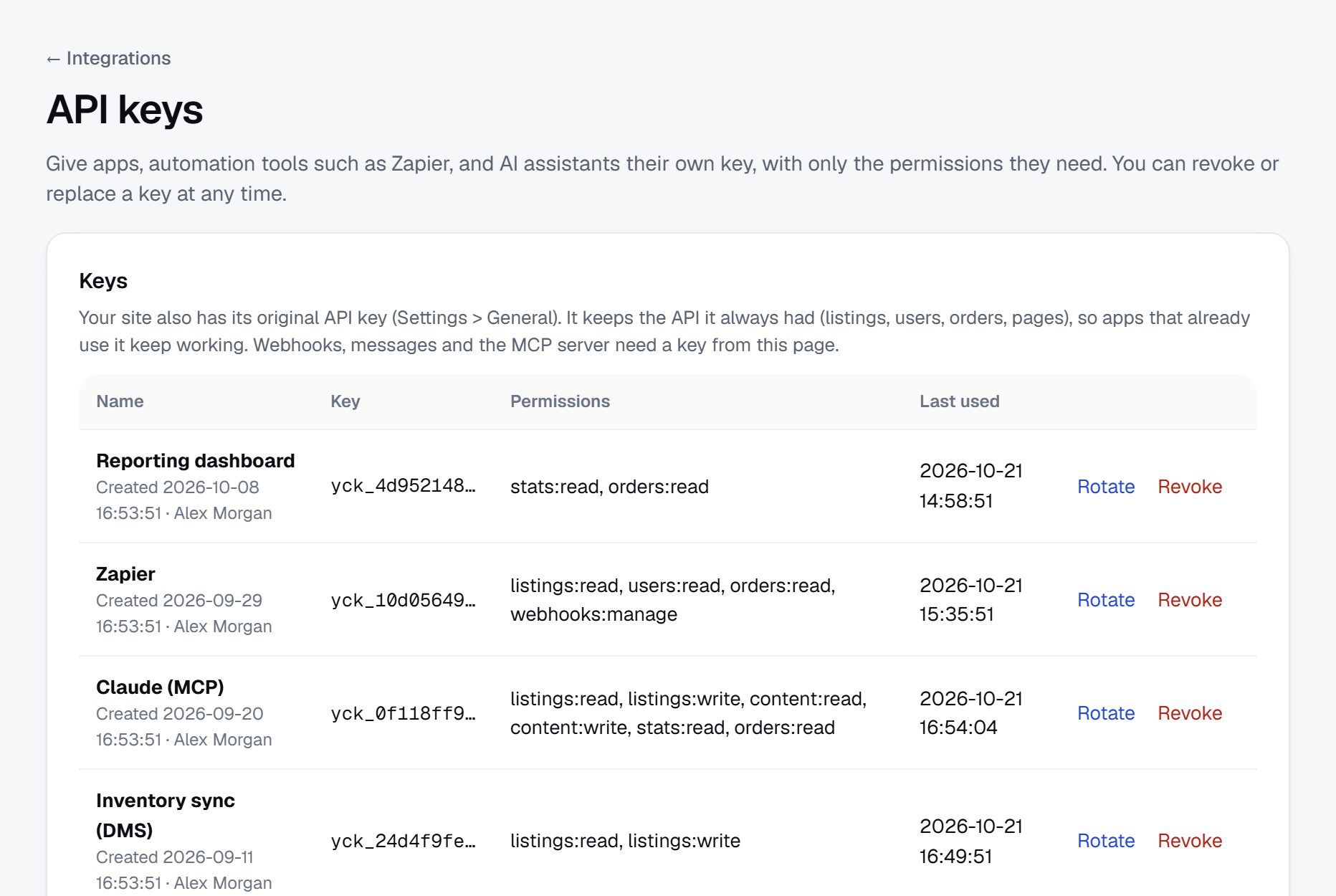Click the API keys page heading
The image size is (1336, 896).
(125, 110)
